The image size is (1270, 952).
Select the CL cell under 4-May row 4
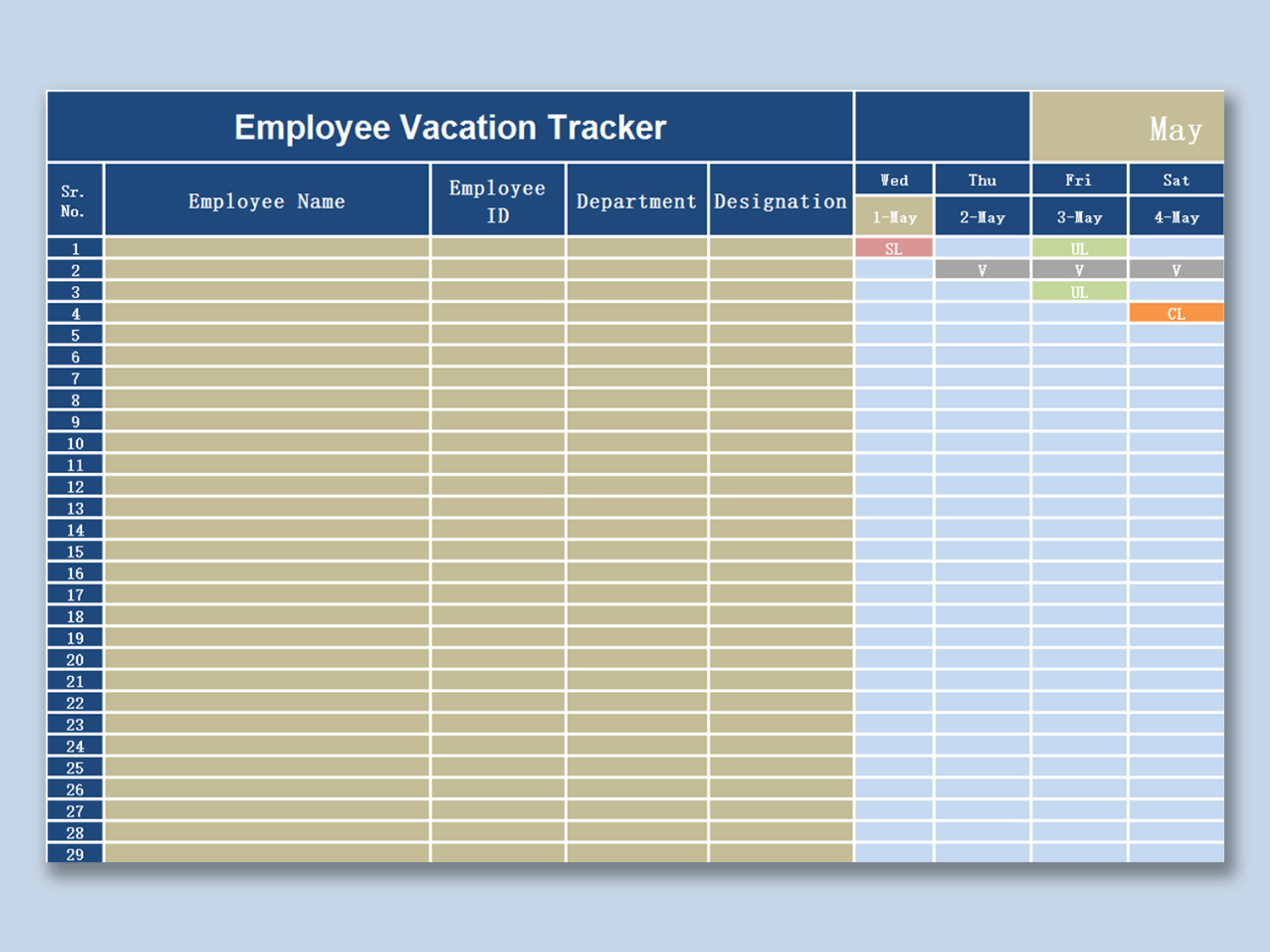[1175, 313]
